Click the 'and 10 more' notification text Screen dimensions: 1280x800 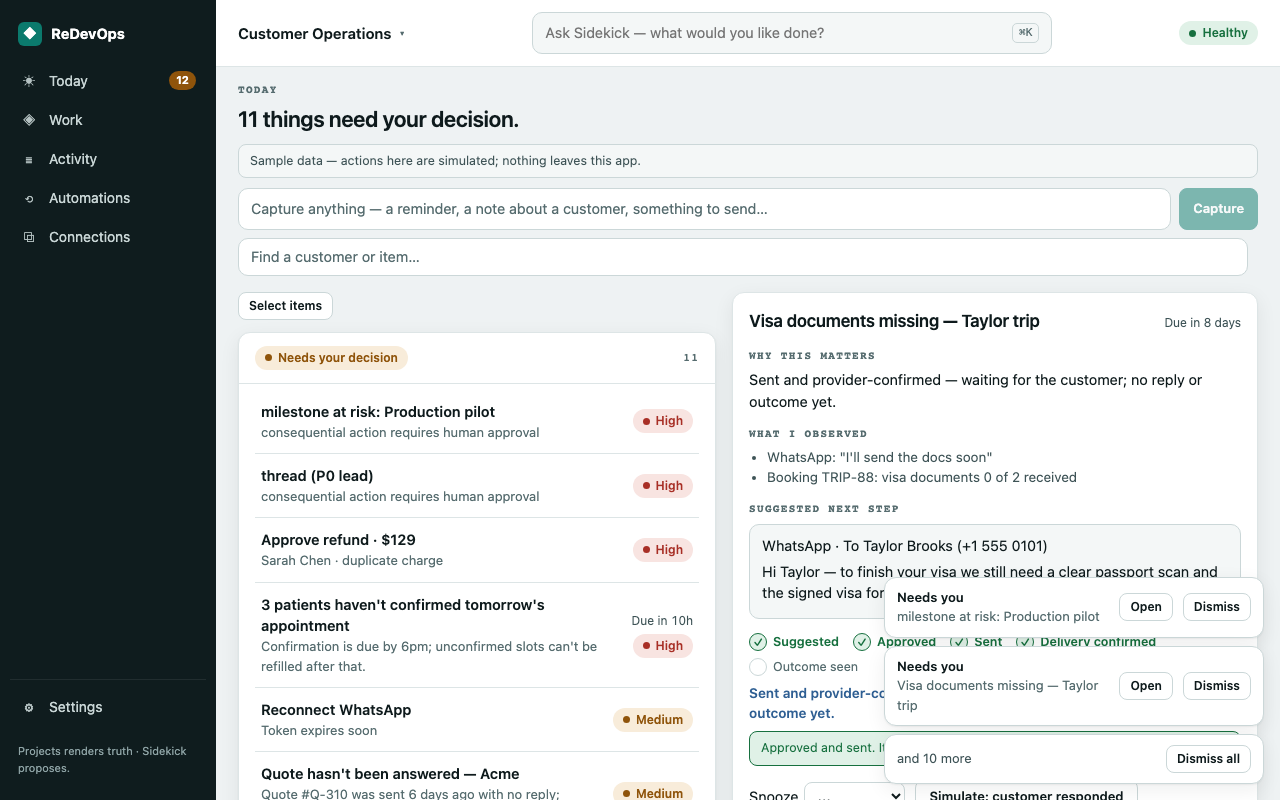934,759
